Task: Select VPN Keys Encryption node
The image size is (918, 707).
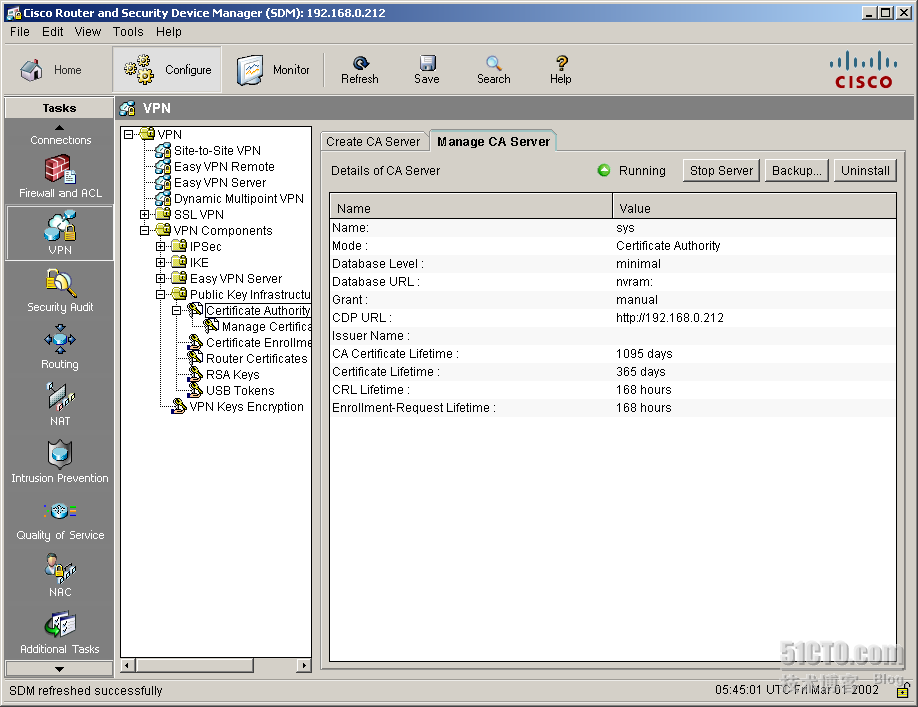Action: coord(246,407)
